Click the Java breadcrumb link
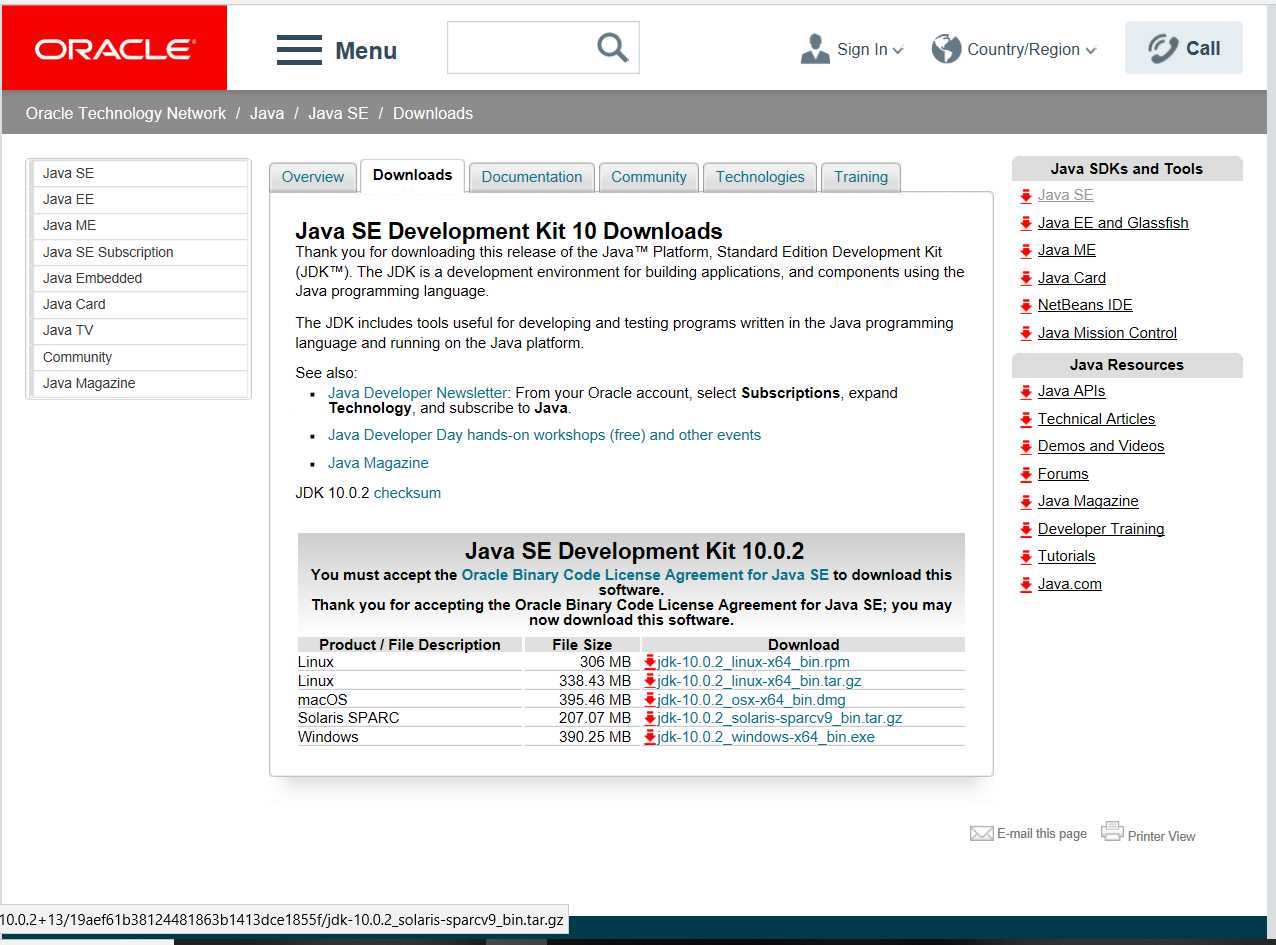Viewport: 1276px width, 945px height. point(267,113)
